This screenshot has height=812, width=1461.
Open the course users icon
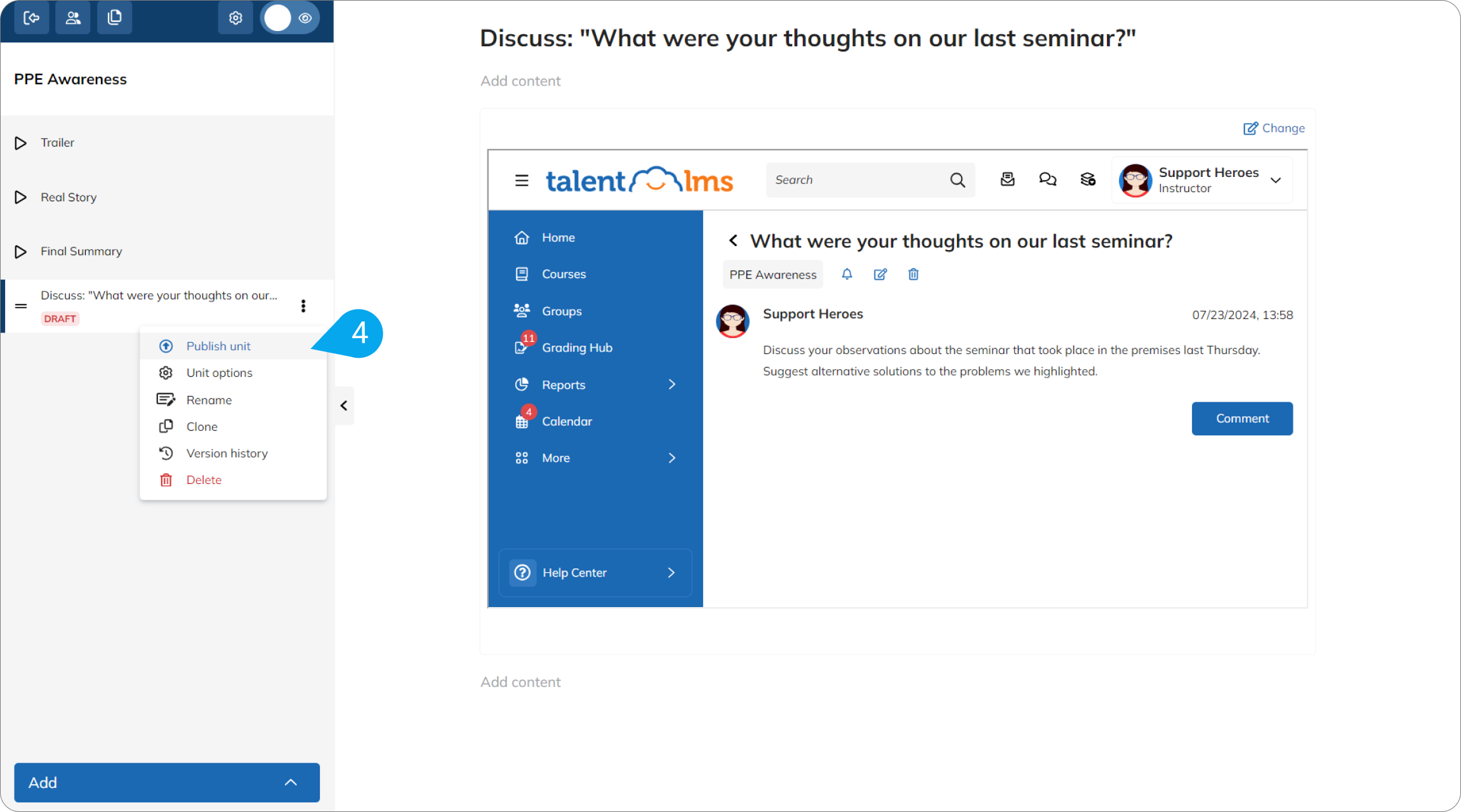click(73, 18)
